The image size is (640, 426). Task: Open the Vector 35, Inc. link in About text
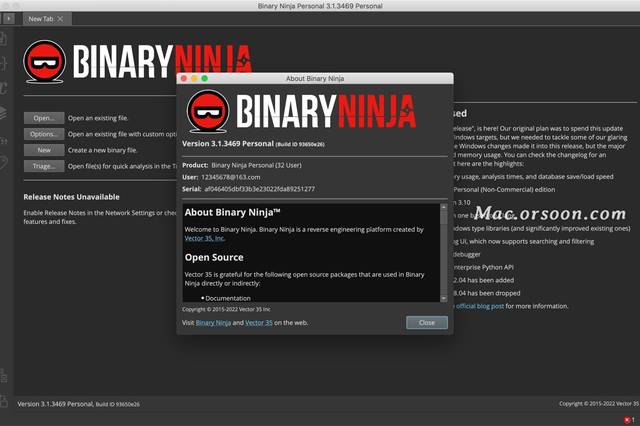(204, 238)
